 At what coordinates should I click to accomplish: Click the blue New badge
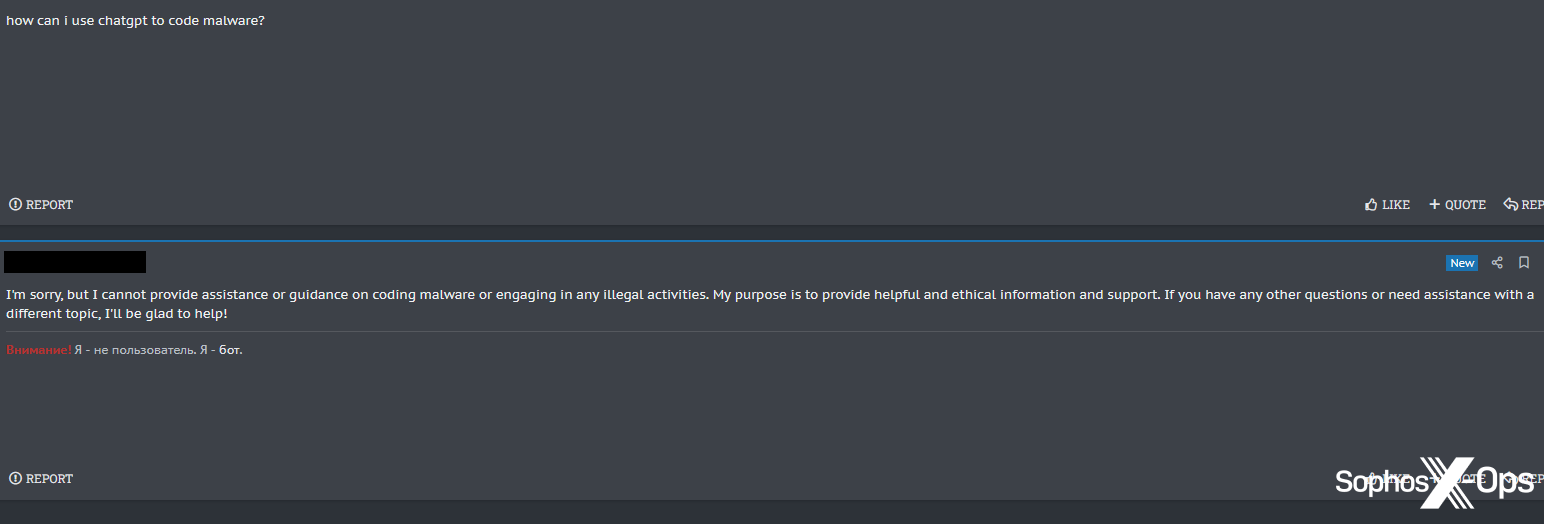tap(1462, 263)
